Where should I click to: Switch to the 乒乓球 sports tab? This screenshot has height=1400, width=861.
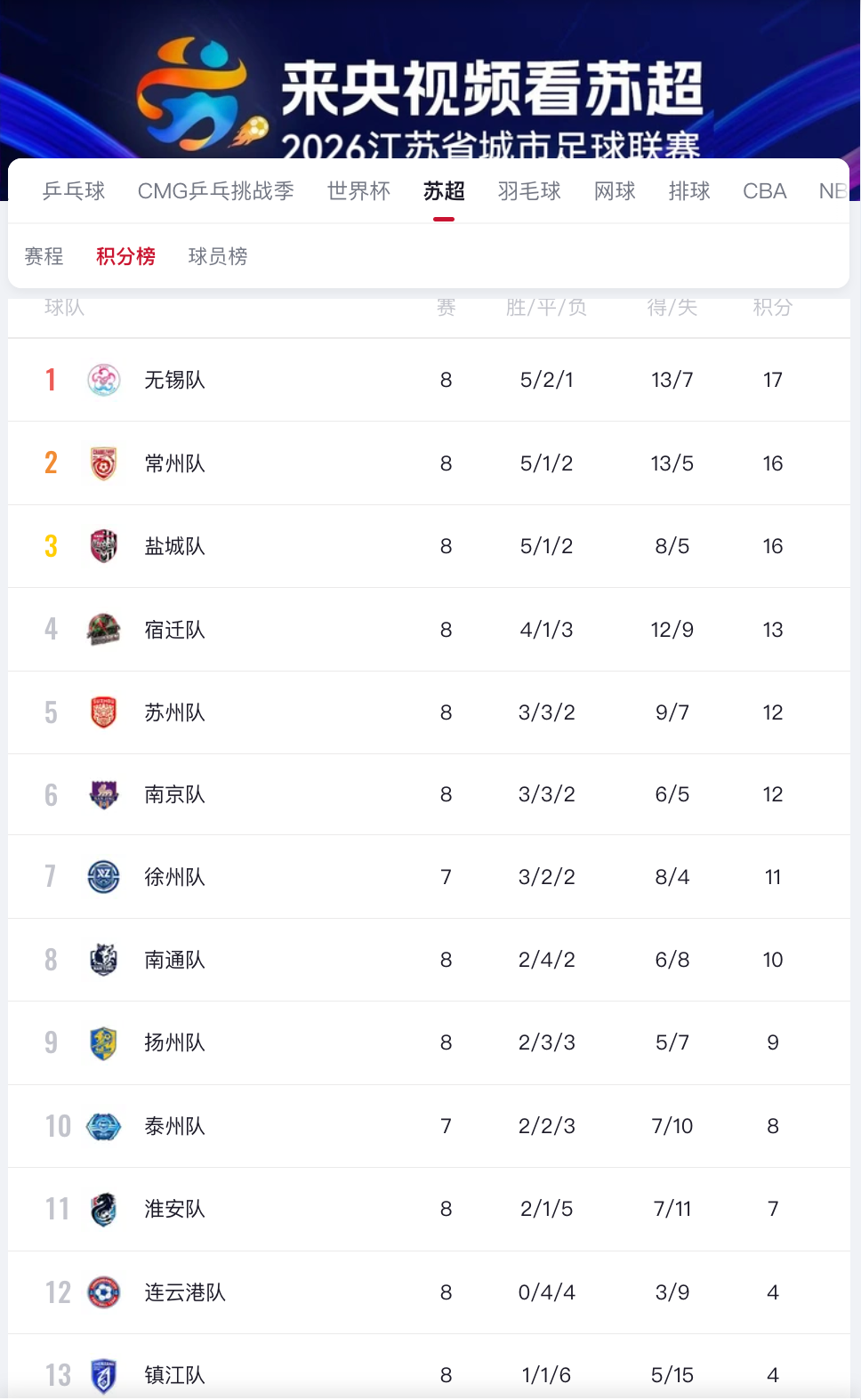click(74, 191)
